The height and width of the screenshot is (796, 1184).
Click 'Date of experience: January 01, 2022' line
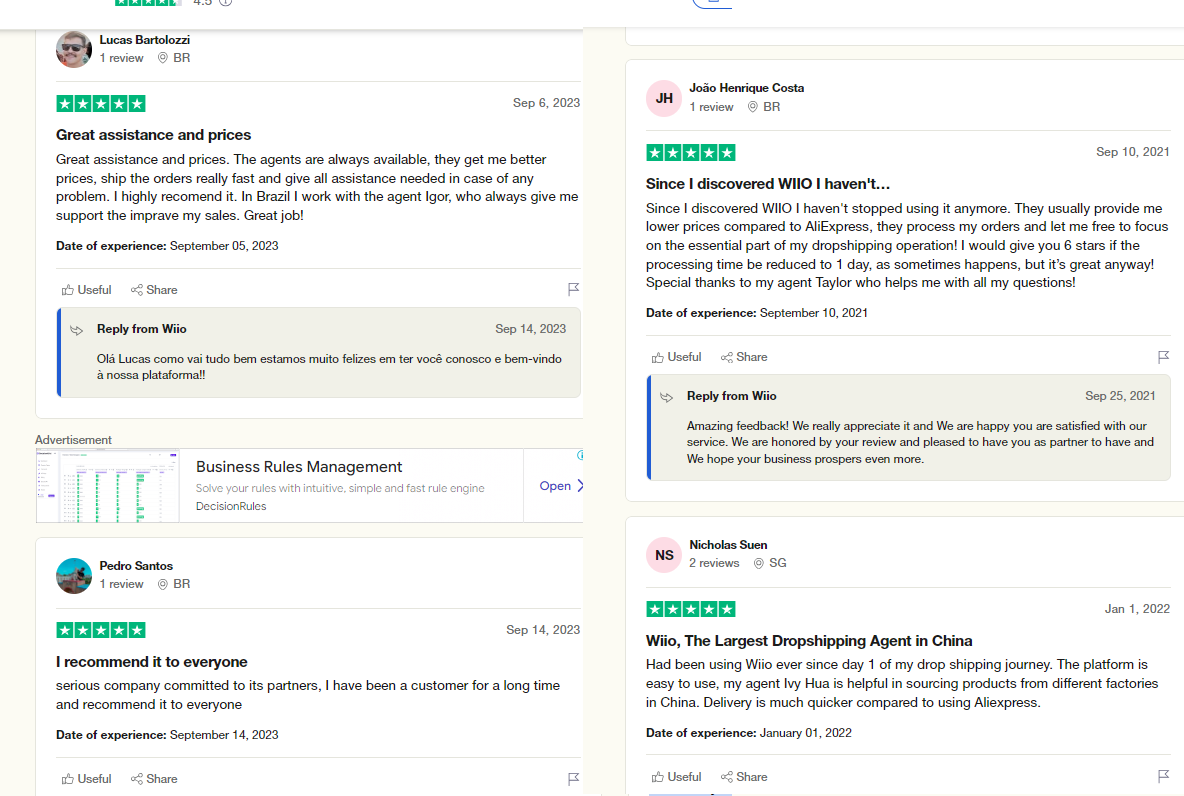point(748,733)
